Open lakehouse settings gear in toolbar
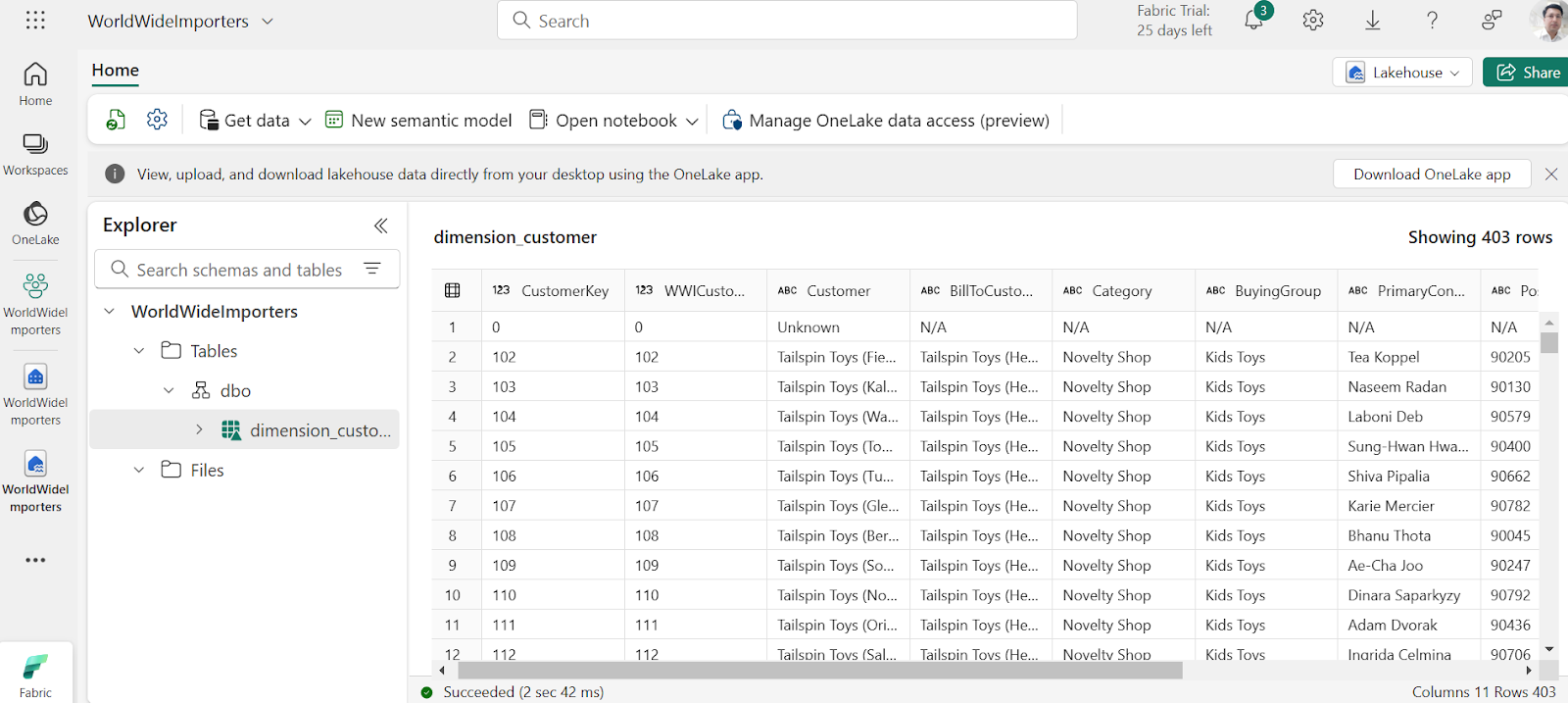The image size is (1568, 703). (x=157, y=120)
